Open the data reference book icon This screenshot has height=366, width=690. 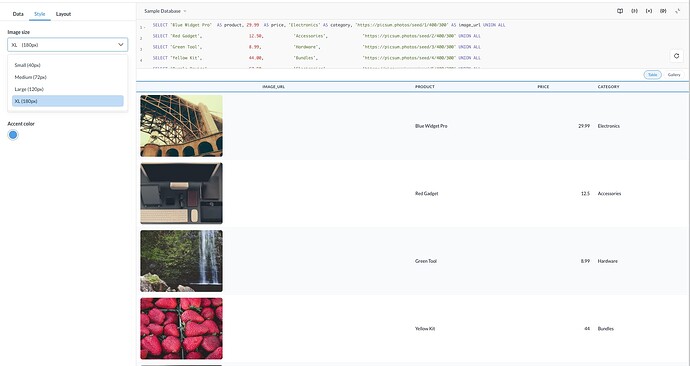620,11
